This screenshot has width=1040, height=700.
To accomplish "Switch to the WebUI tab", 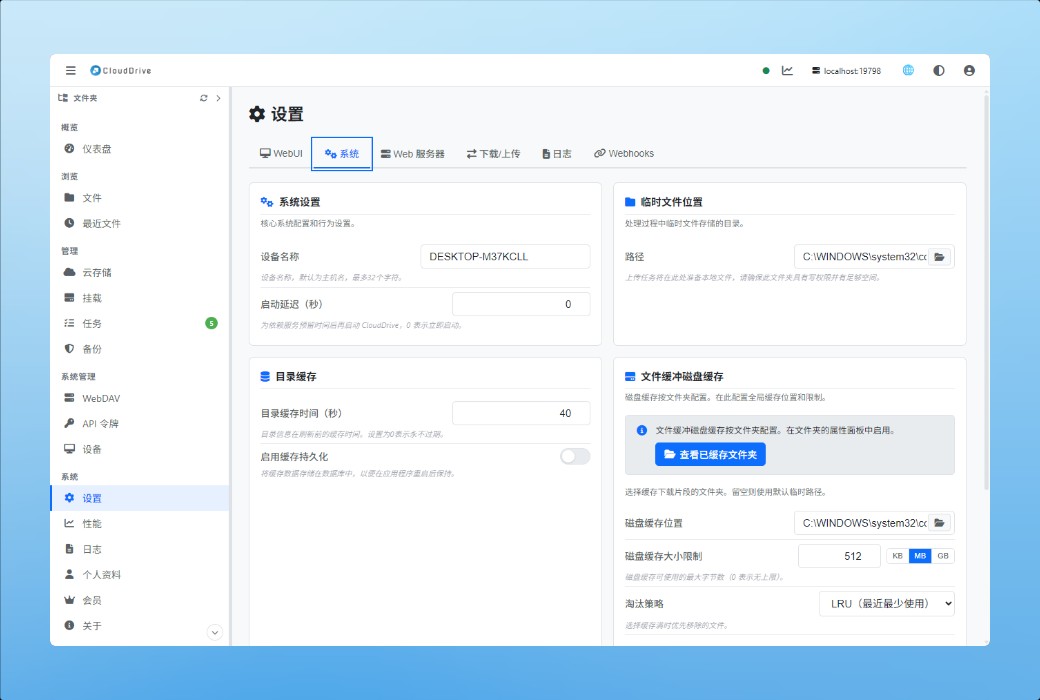I will click(x=281, y=153).
